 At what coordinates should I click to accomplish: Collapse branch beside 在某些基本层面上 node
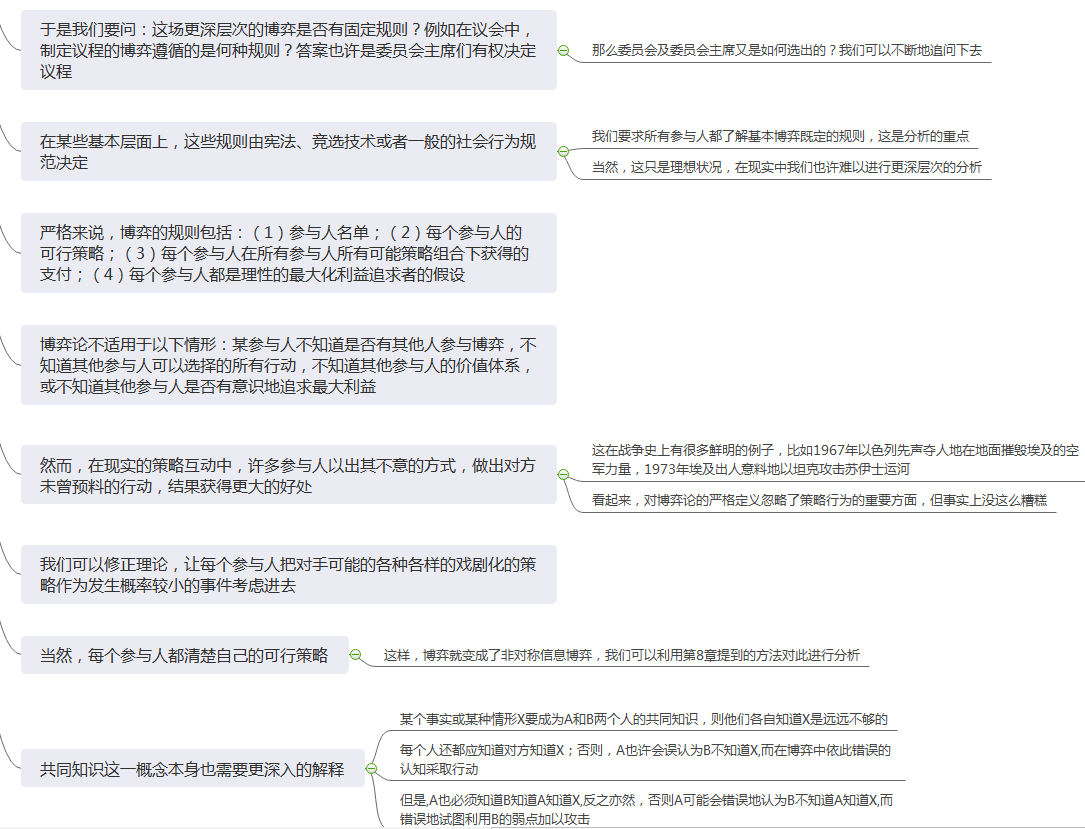(x=563, y=152)
